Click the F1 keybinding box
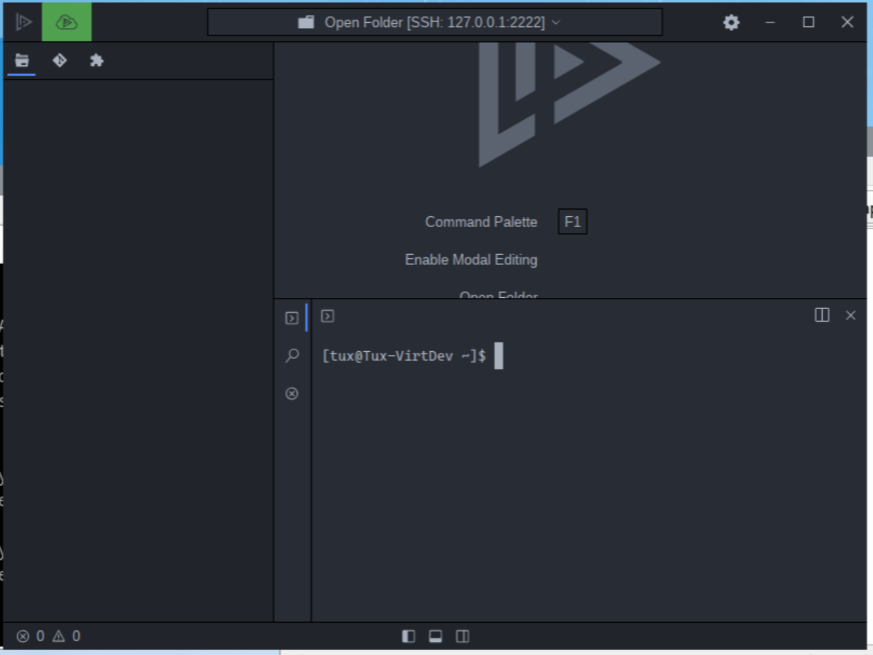The image size is (873, 655). [x=572, y=222]
